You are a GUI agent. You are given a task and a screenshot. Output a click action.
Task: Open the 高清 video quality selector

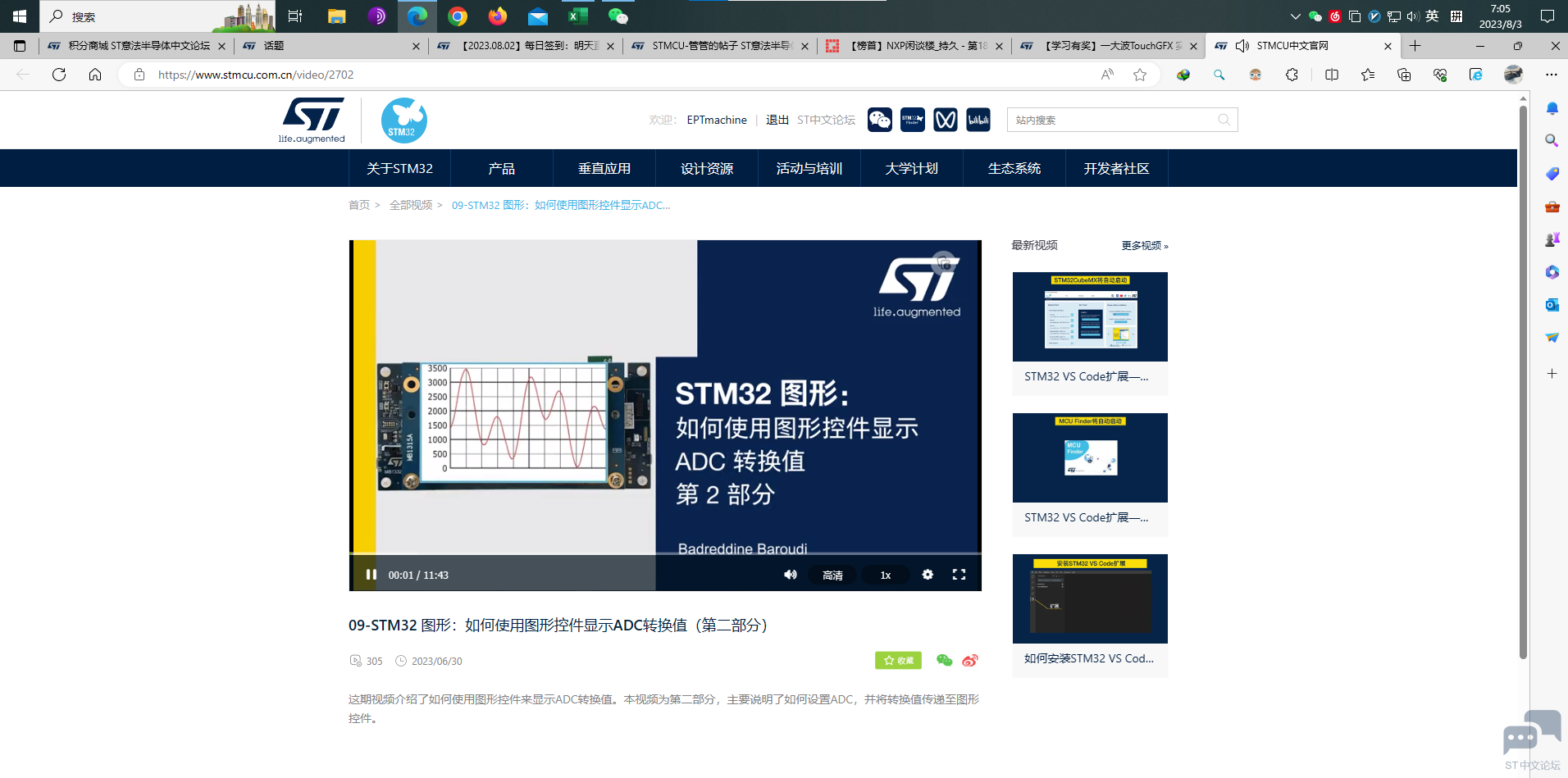(832, 575)
